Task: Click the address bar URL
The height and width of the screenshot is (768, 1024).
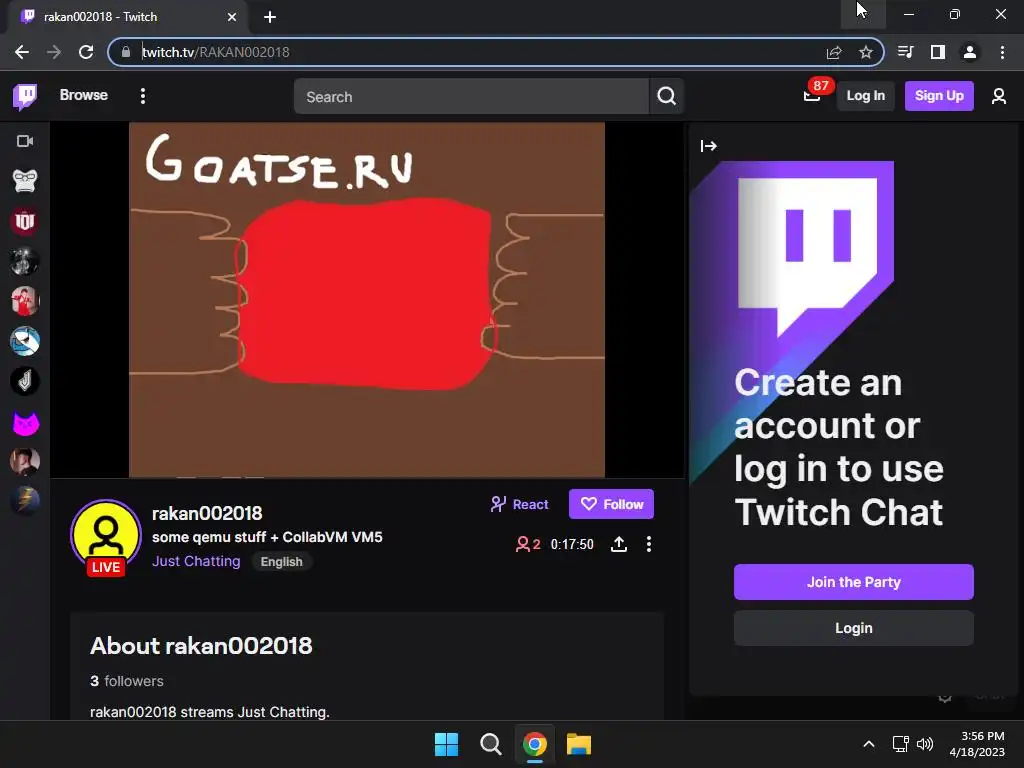Action: [x=216, y=52]
